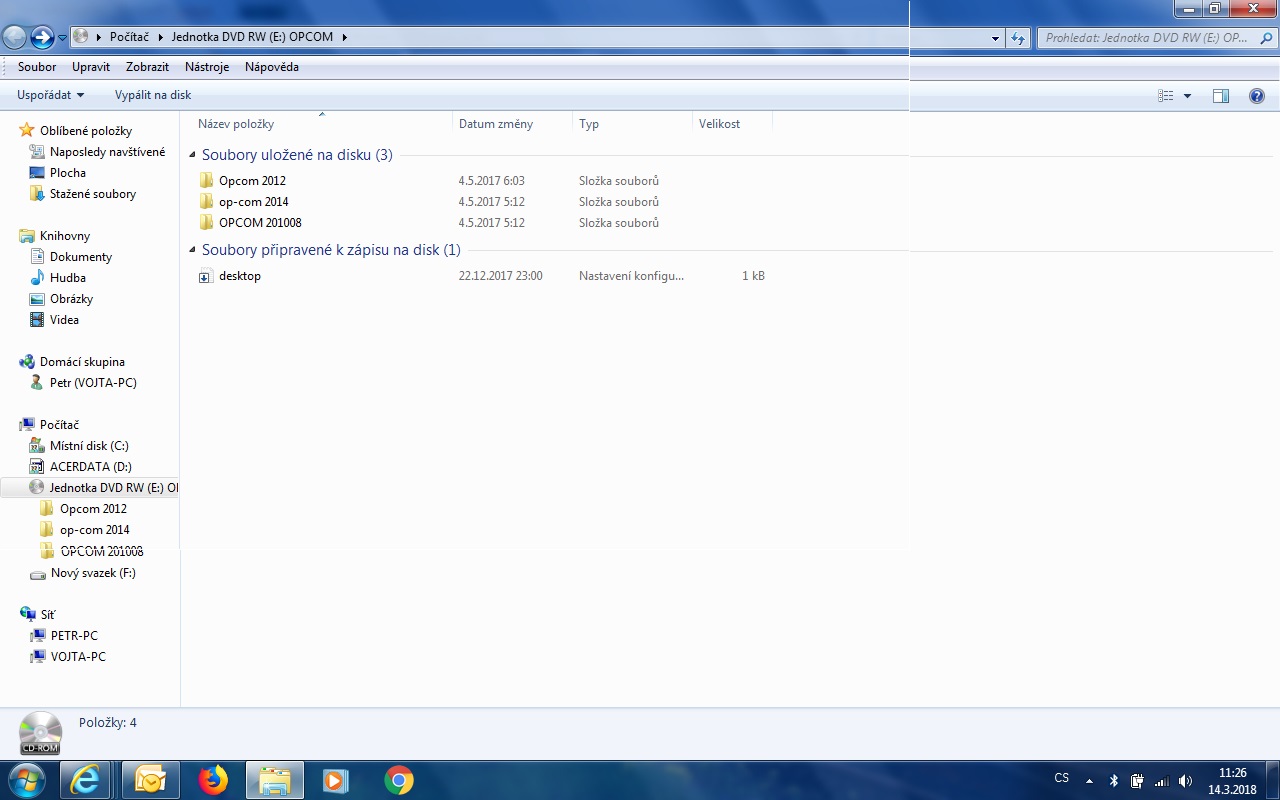The image size is (1280, 800).
Task: Open the help question mark icon
Action: [1257, 96]
